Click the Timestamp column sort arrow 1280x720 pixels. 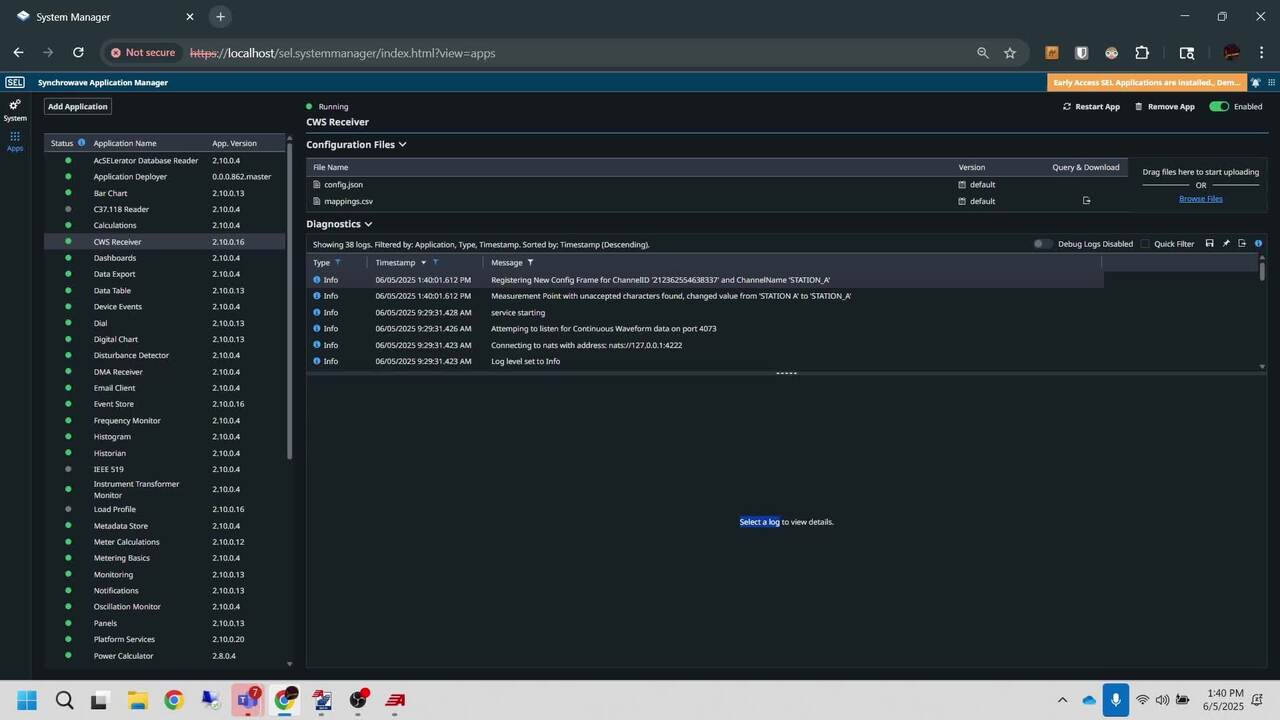pyautogui.click(x=423, y=262)
